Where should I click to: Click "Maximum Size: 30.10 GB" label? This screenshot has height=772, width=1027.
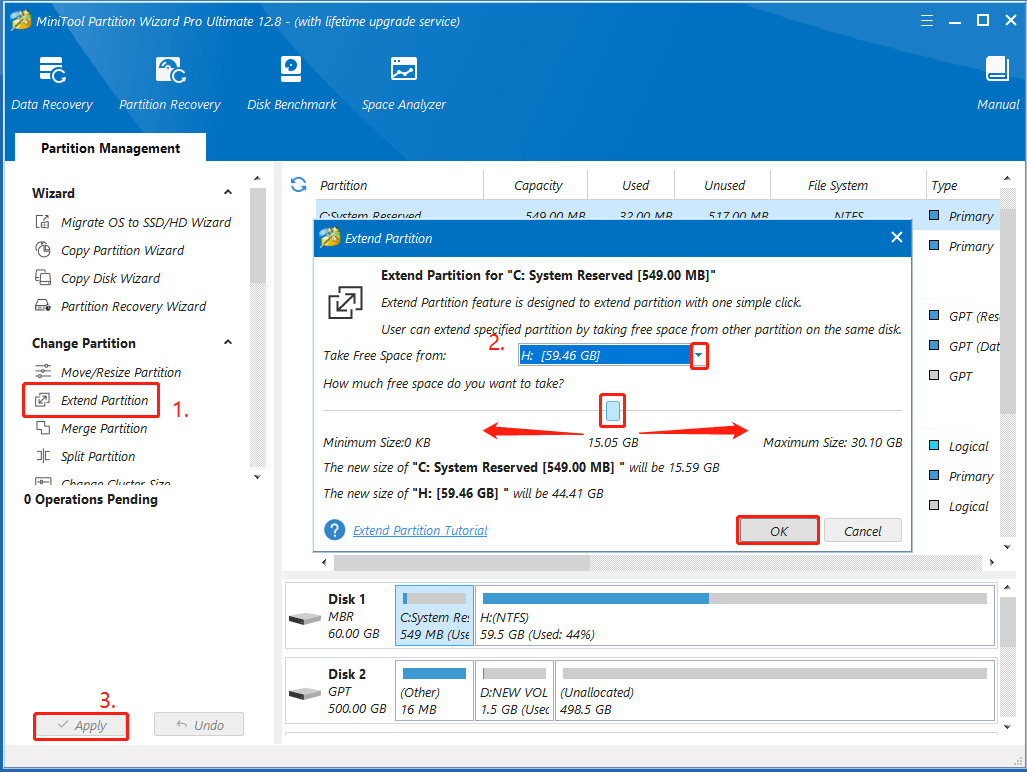click(832, 443)
